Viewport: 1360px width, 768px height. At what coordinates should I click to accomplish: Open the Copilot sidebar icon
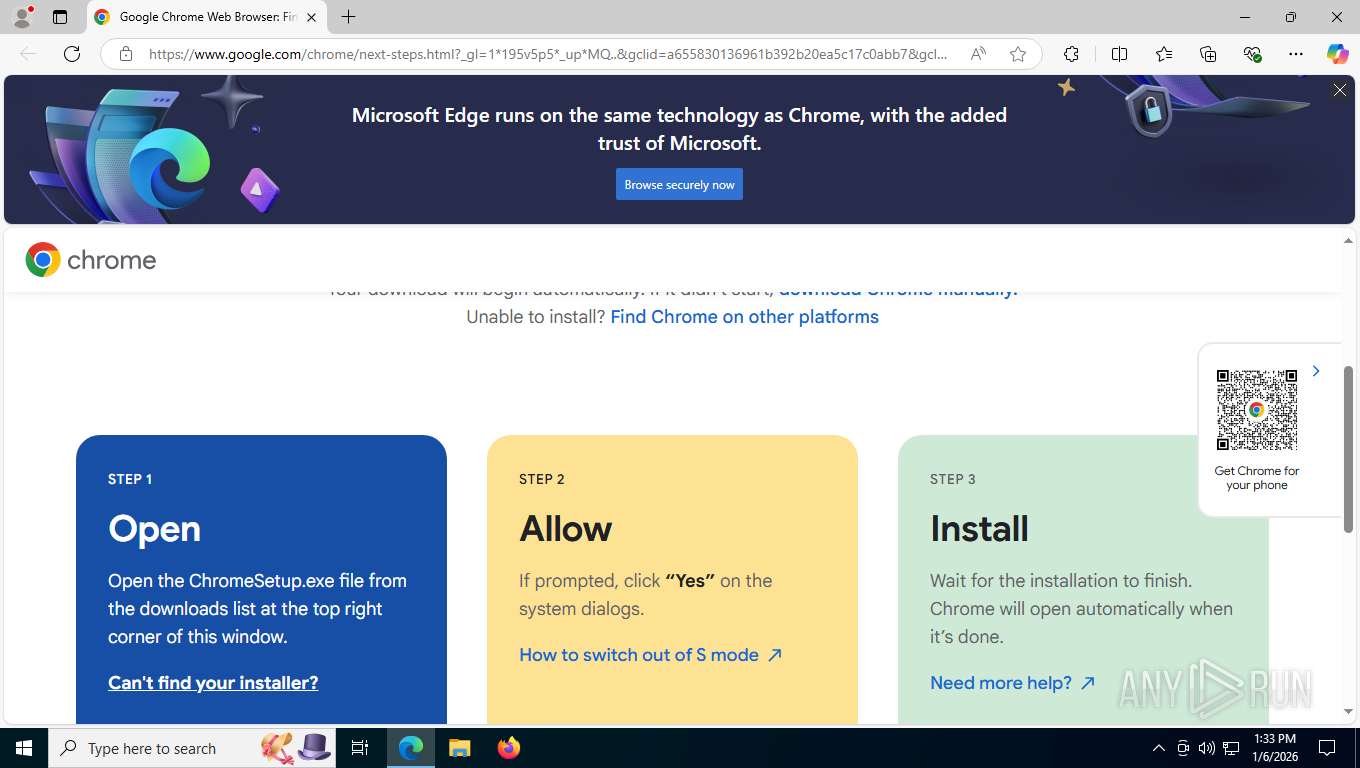pyautogui.click(x=1338, y=54)
